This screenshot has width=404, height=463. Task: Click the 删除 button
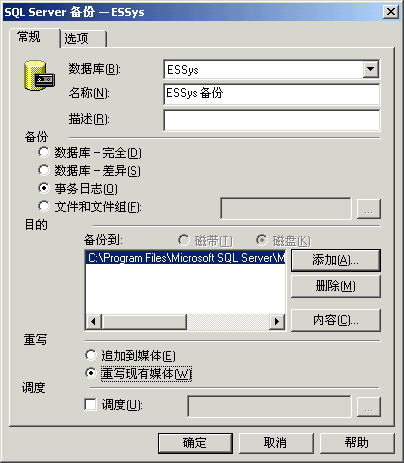(x=336, y=286)
